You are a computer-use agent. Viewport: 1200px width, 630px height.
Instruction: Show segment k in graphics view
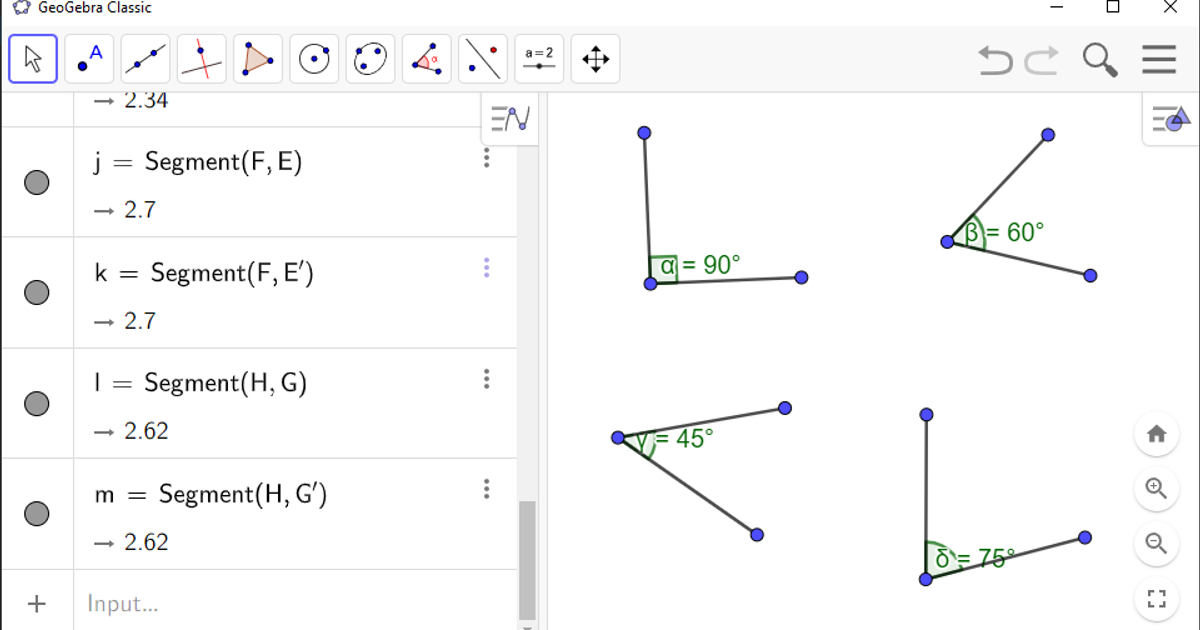37,292
